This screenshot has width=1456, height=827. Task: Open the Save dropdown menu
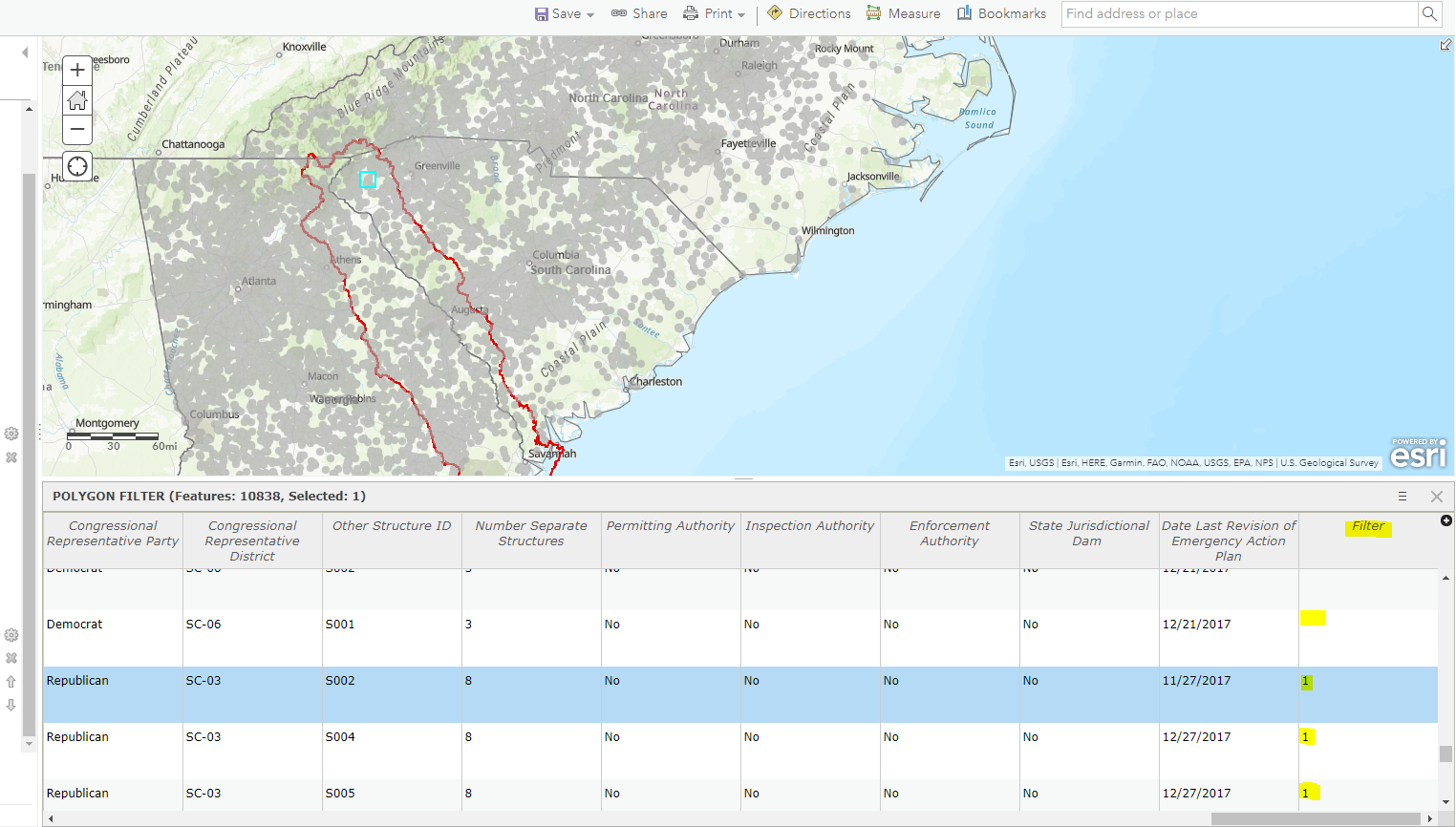[564, 13]
